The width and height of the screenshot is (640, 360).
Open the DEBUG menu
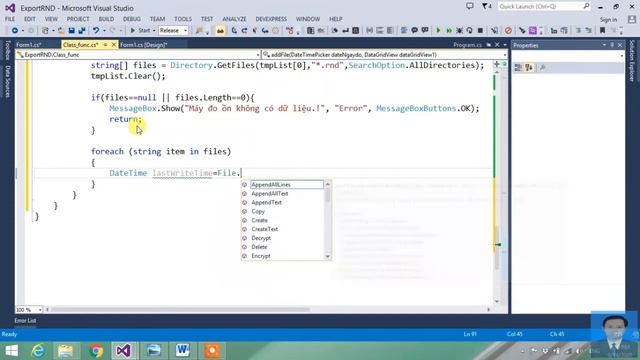pos(131,19)
